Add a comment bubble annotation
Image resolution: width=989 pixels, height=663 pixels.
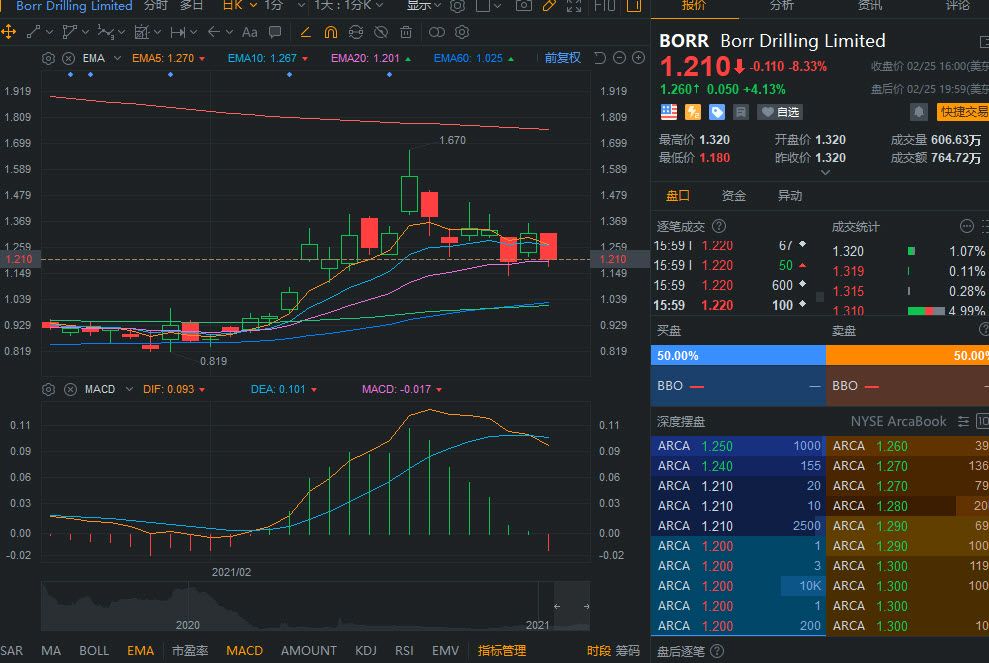(274, 32)
